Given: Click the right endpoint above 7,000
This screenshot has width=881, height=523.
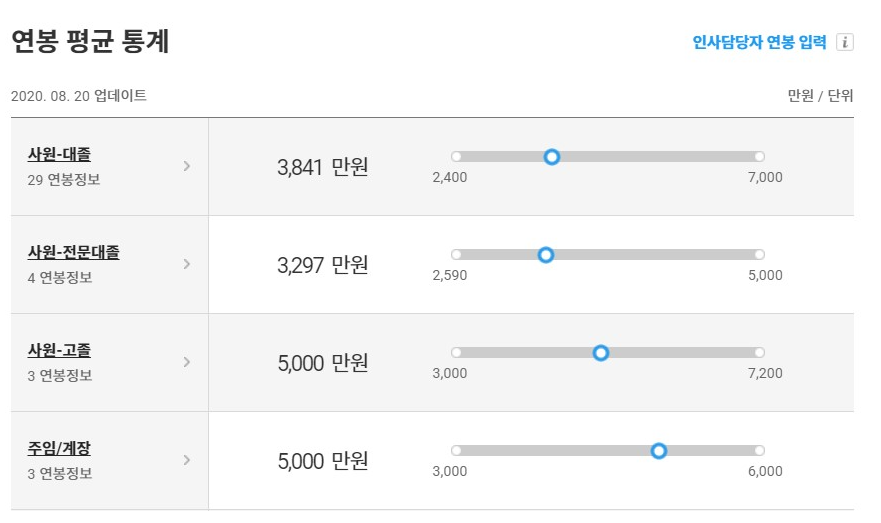Looking at the screenshot, I should click(759, 156).
